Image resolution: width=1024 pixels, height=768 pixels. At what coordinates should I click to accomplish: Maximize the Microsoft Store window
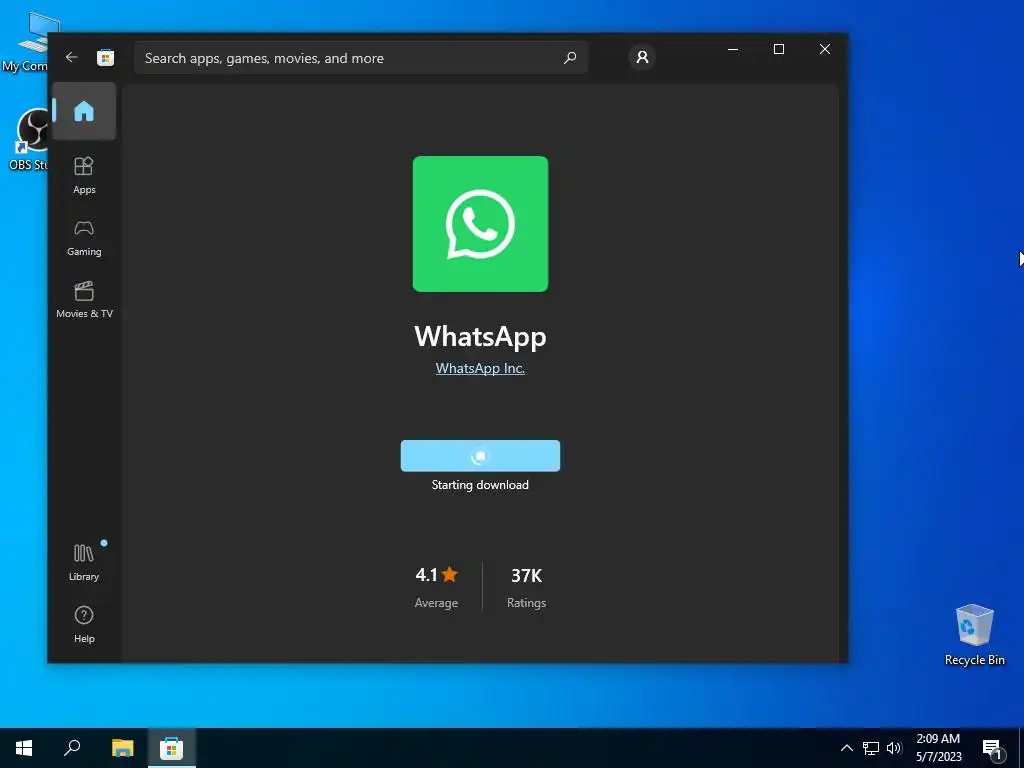[778, 49]
